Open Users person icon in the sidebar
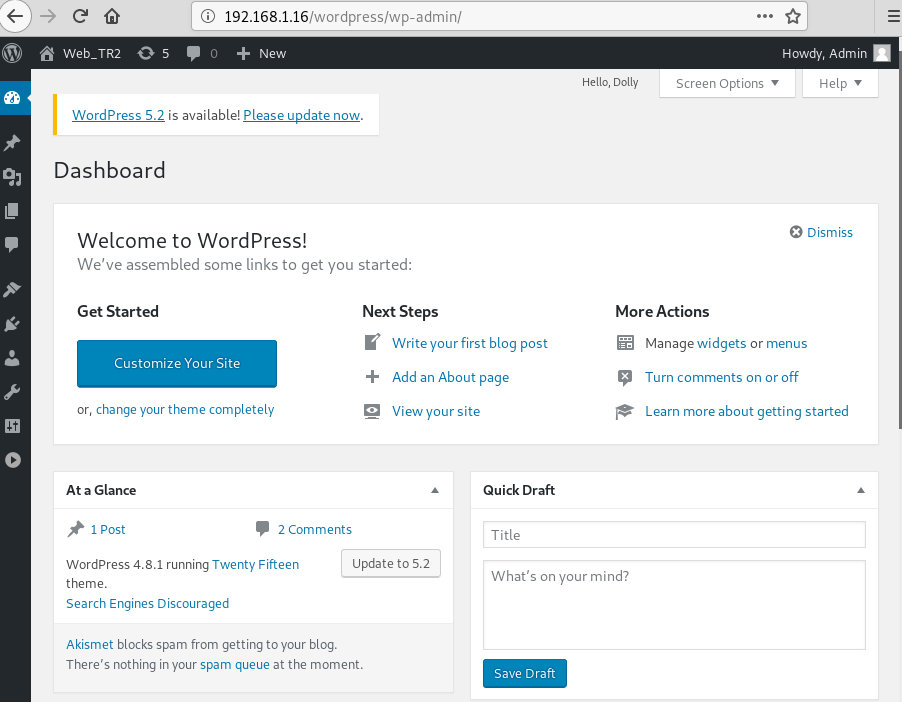902x702 pixels. point(12,357)
